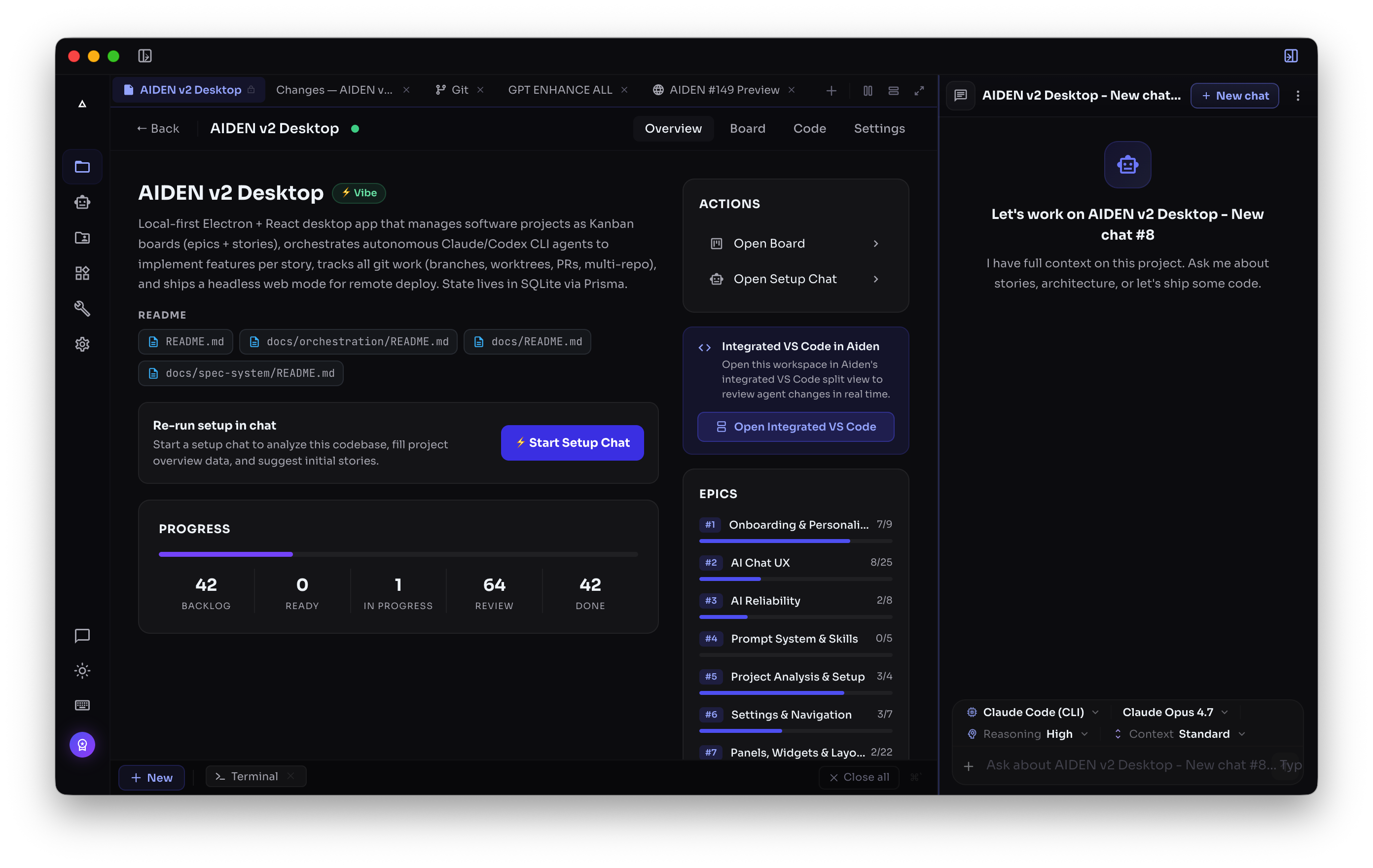Click the Aiden logo triangle icon
Image resolution: width=1373 pixels, height=868 pixels.
82,104
